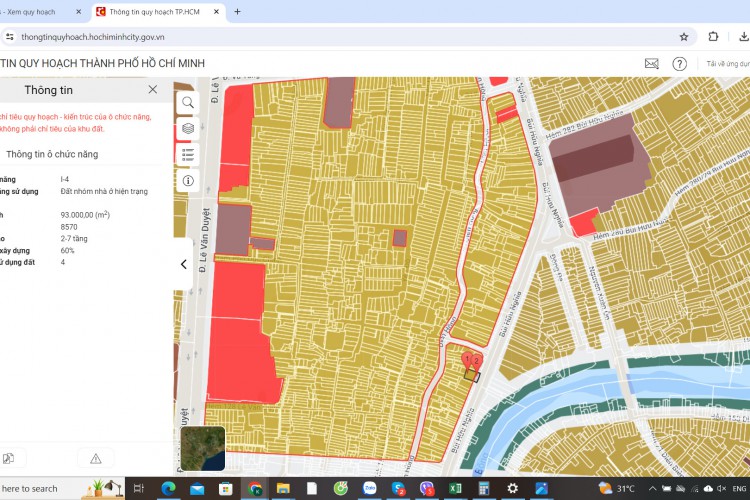Open the mail feedback icon
The image size is (750, 500).
click(x=652, y=63)
